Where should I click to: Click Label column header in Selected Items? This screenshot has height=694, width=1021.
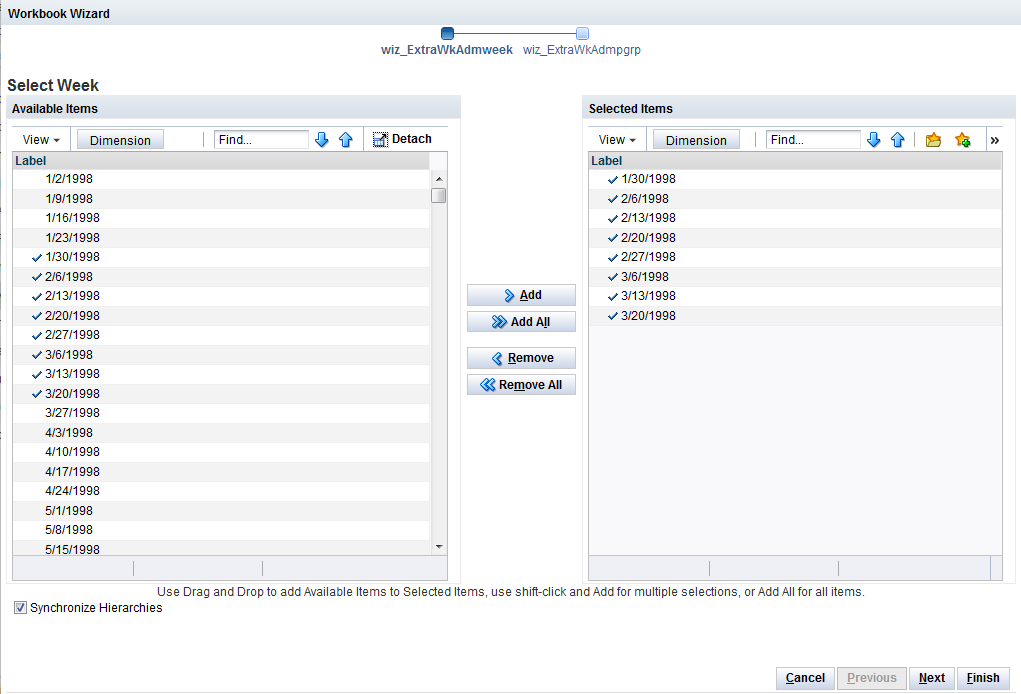pyautogui.click(x=795, y=161)
